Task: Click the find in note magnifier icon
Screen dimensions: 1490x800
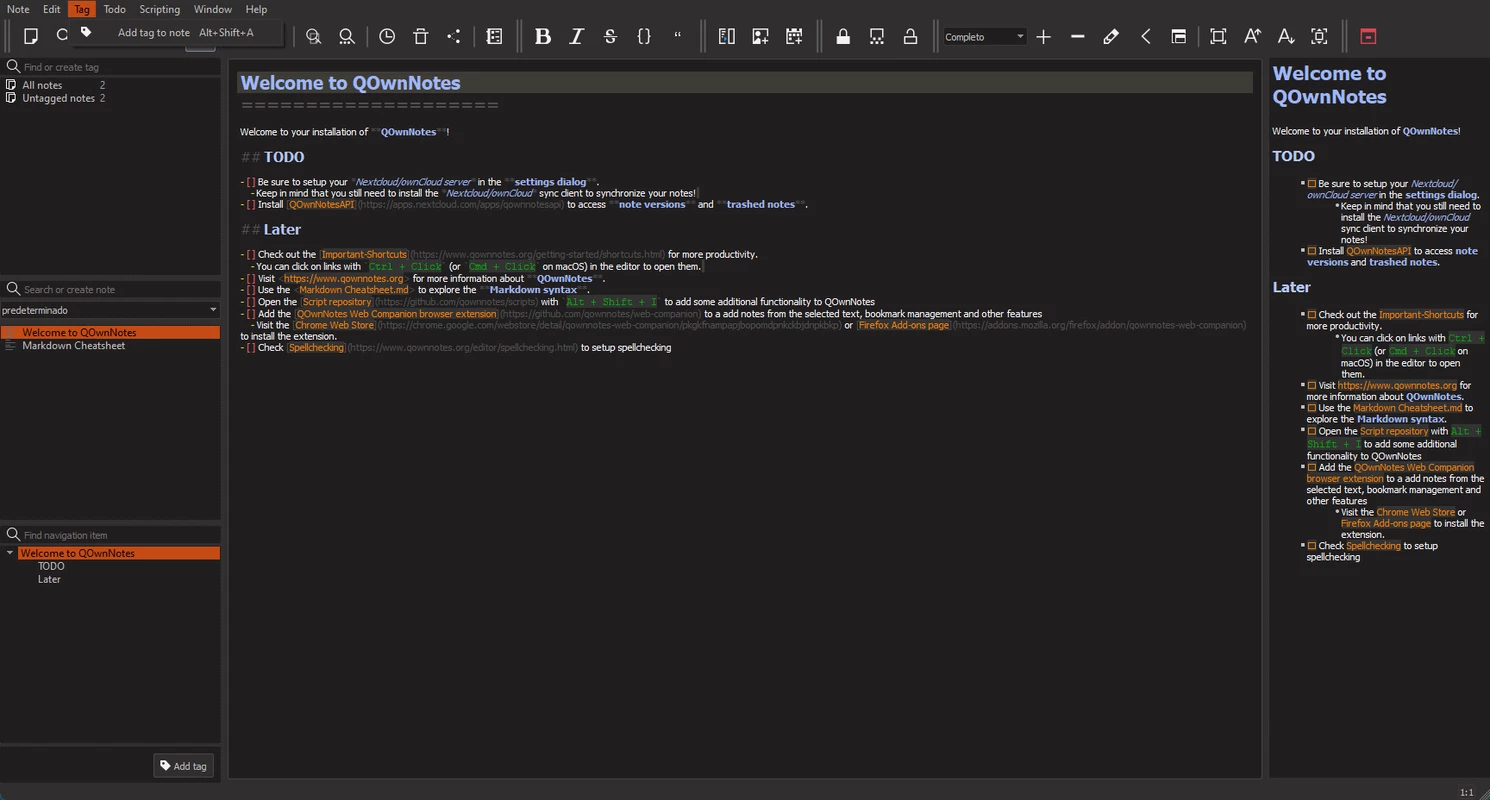Action: click(x=314, y=36)
